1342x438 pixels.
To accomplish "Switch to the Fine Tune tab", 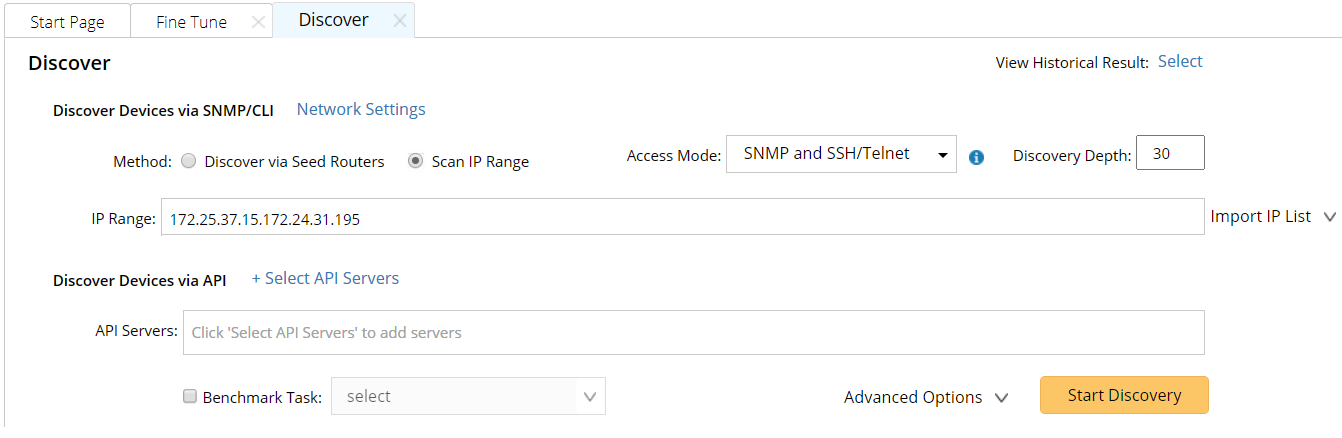I will (191, 22).
